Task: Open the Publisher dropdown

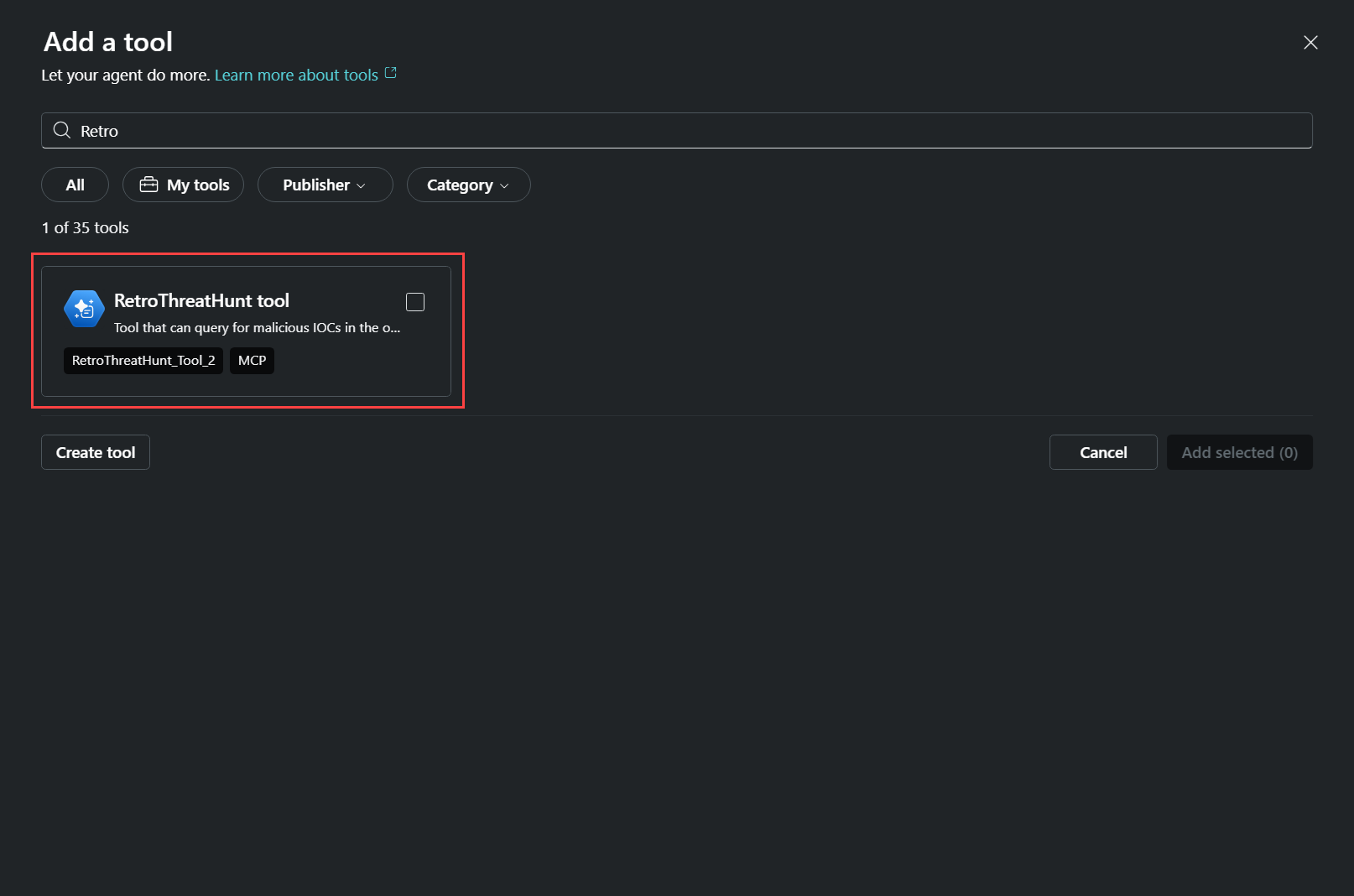Action: click(325, 185)
